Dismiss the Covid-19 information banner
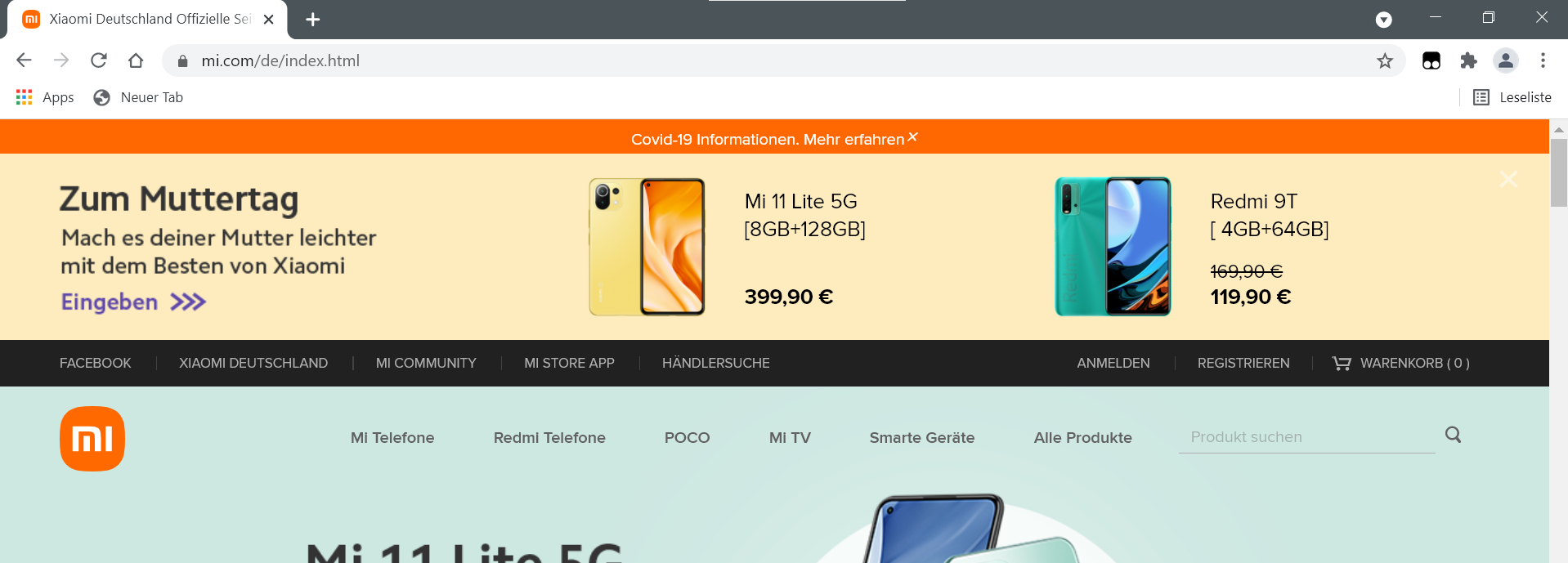1568x563 pixels. click(913, 137)
